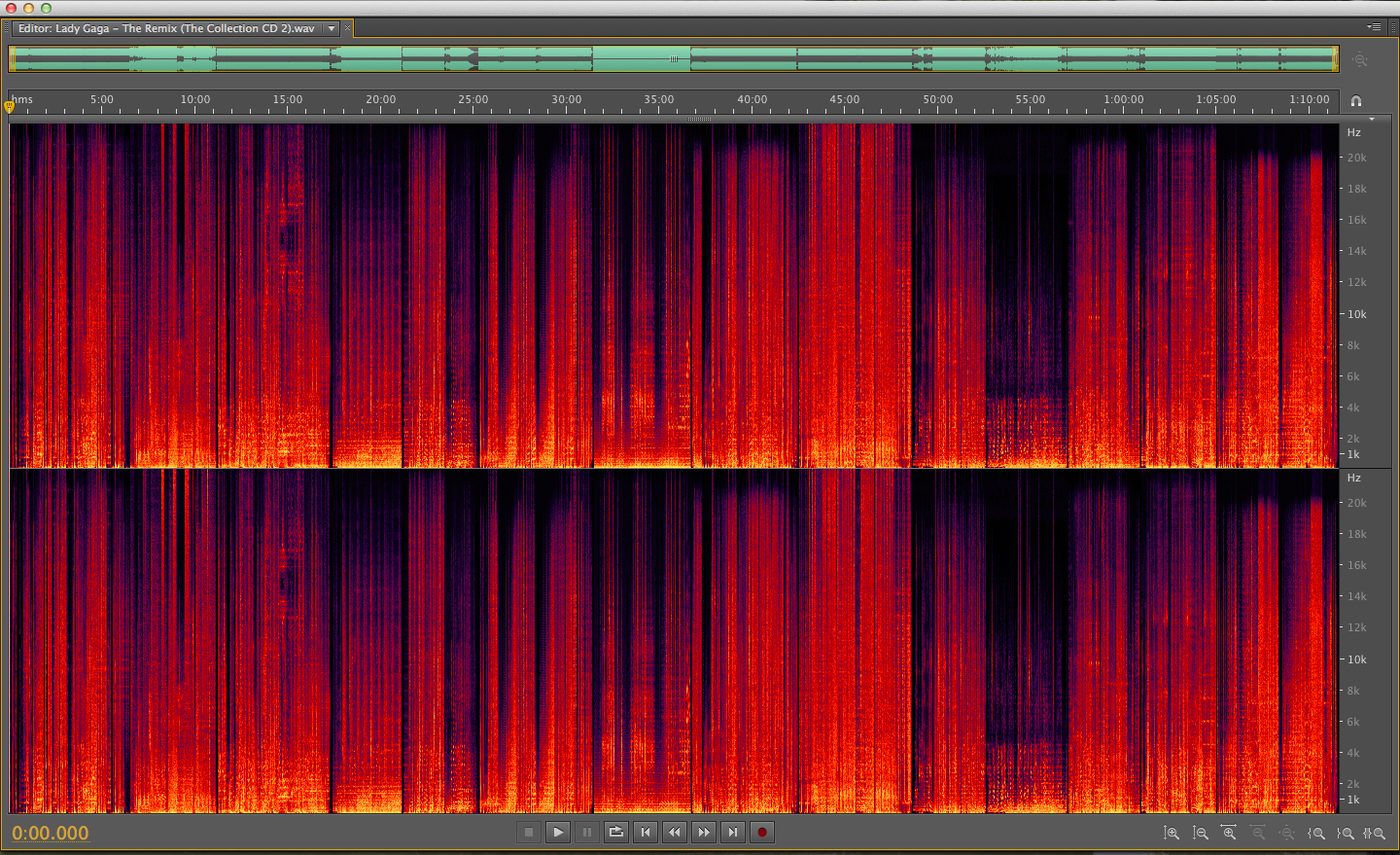Click the left edge handle of overview navigator

tap(12, 59)
